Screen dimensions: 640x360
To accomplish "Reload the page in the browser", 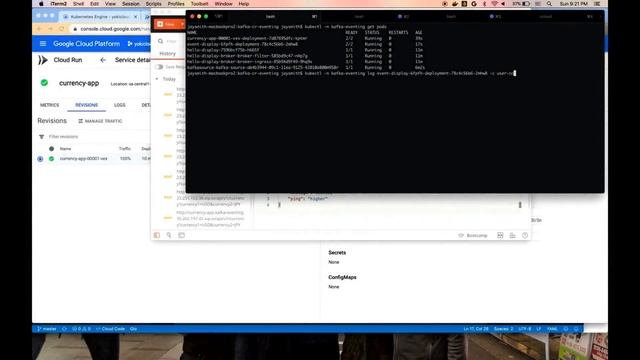I will 61,29.
